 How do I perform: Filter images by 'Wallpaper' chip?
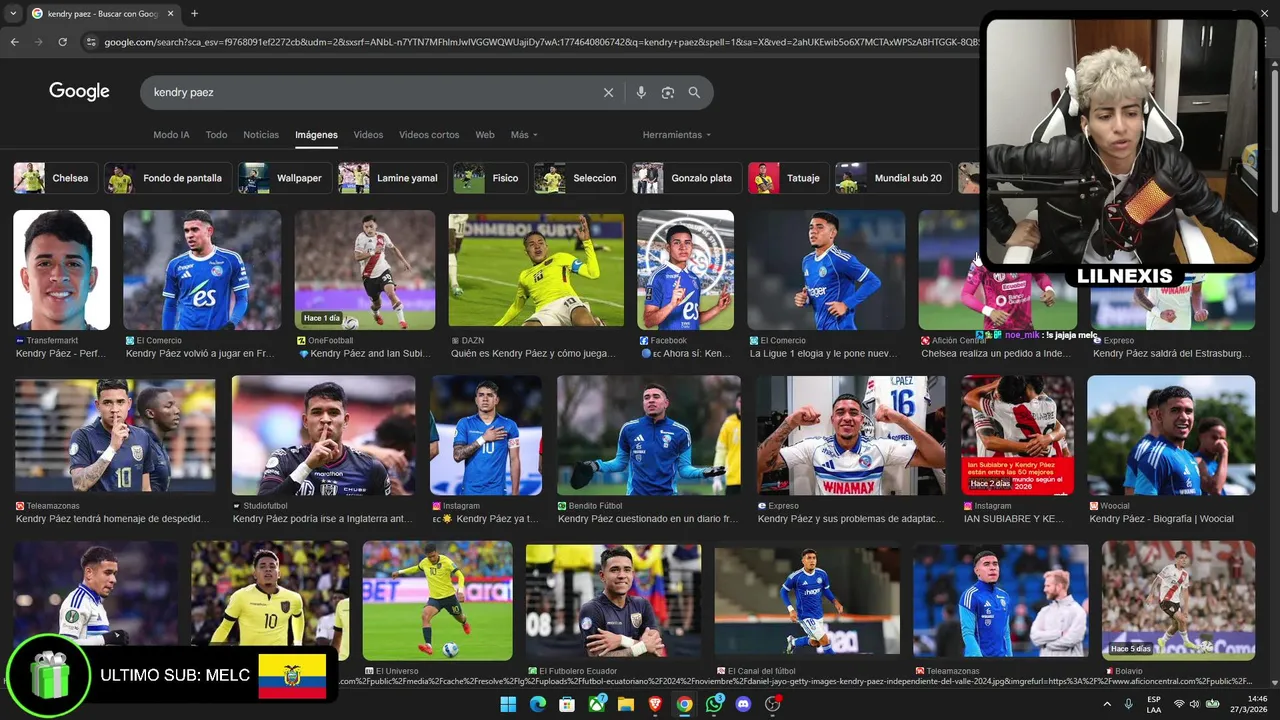pyautogui.click(x=285, y=178)
